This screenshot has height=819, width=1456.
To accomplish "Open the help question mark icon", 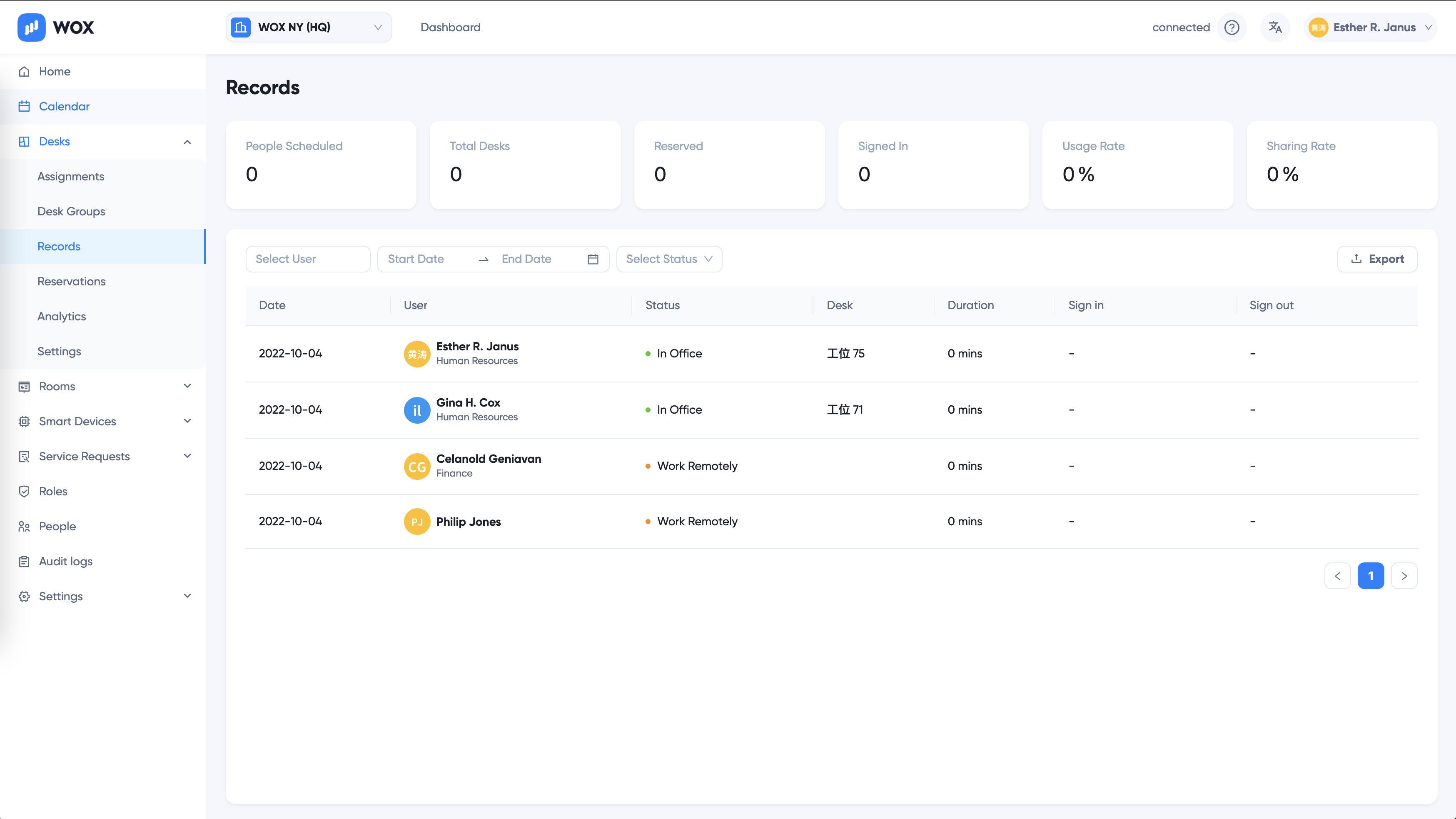I will (x=1232, y=27).
